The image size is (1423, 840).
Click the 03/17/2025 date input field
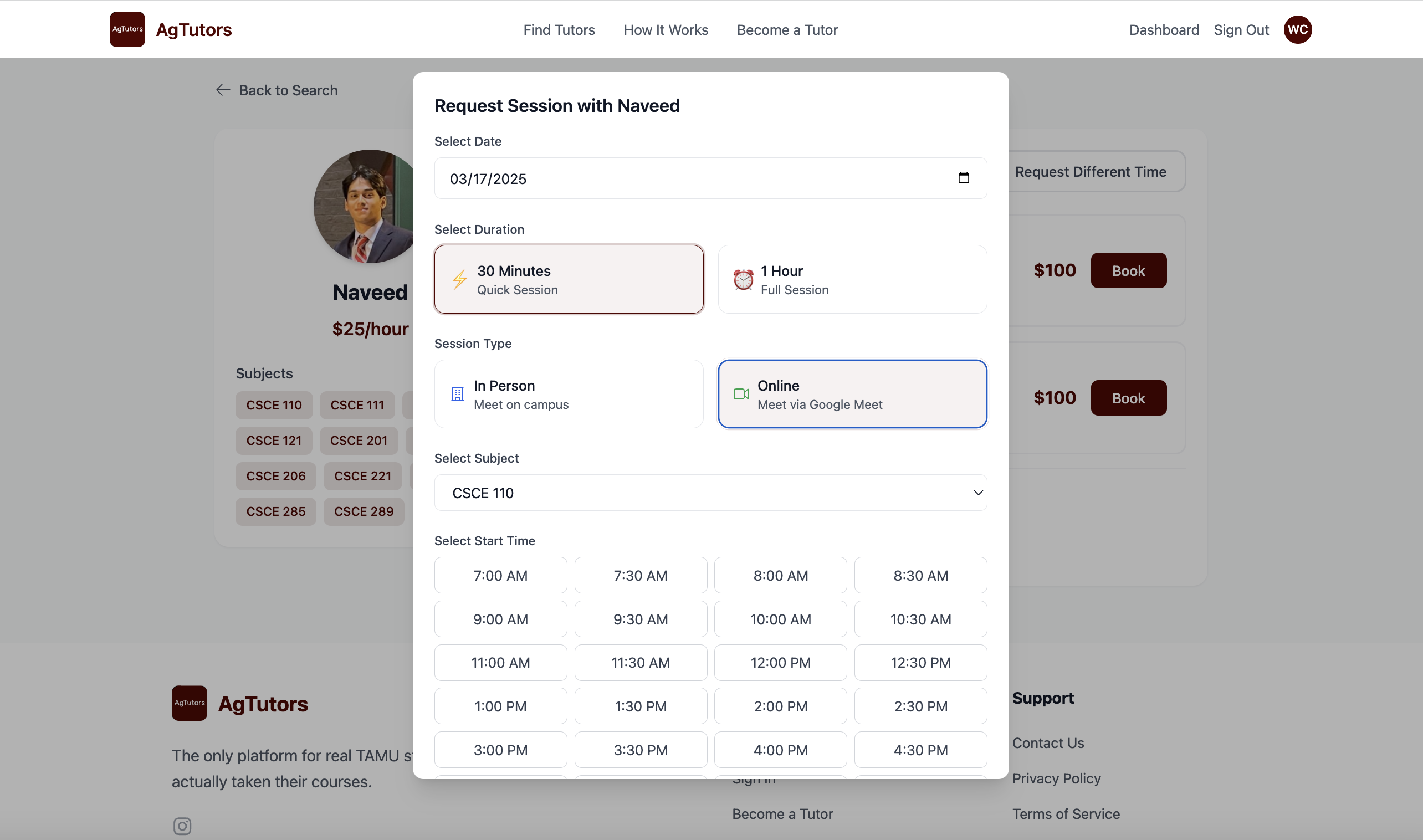point(710,178)
